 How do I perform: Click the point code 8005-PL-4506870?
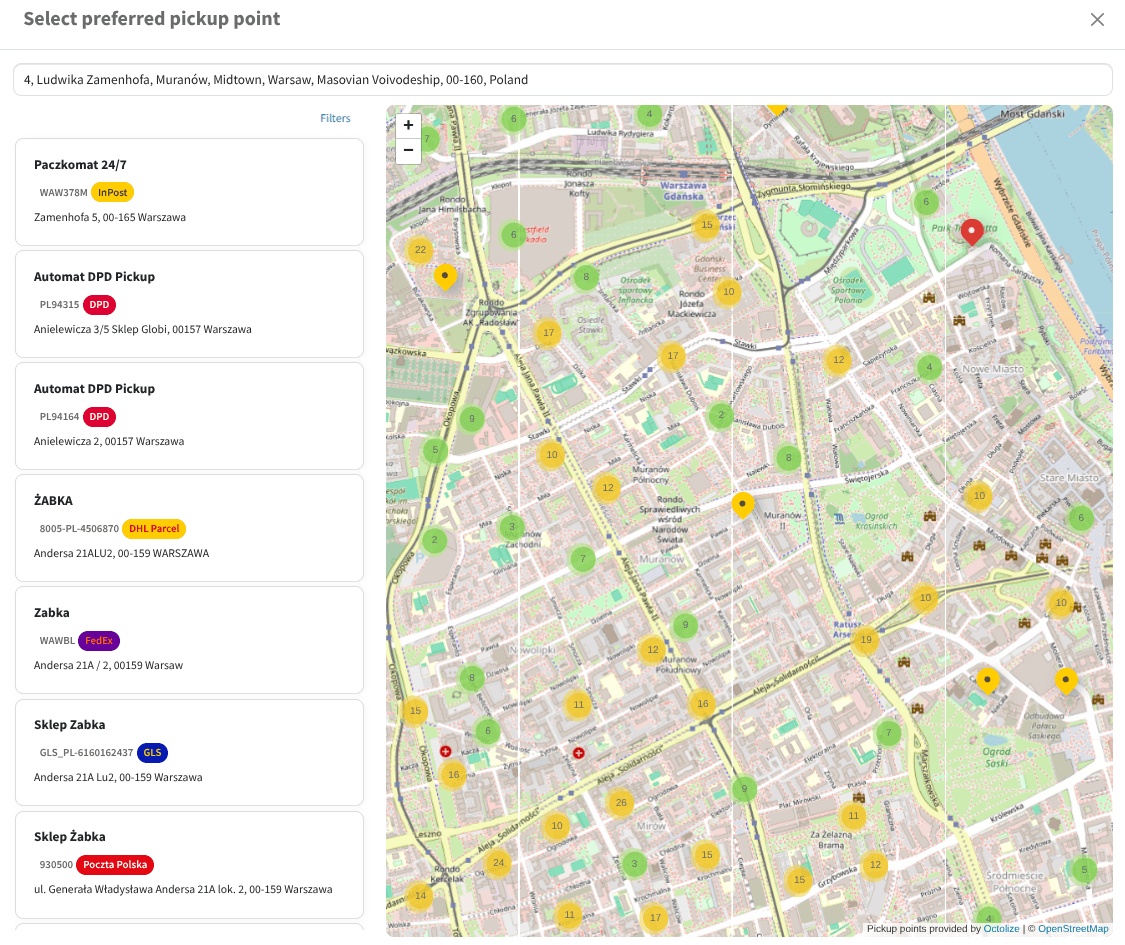click(79, 529)
